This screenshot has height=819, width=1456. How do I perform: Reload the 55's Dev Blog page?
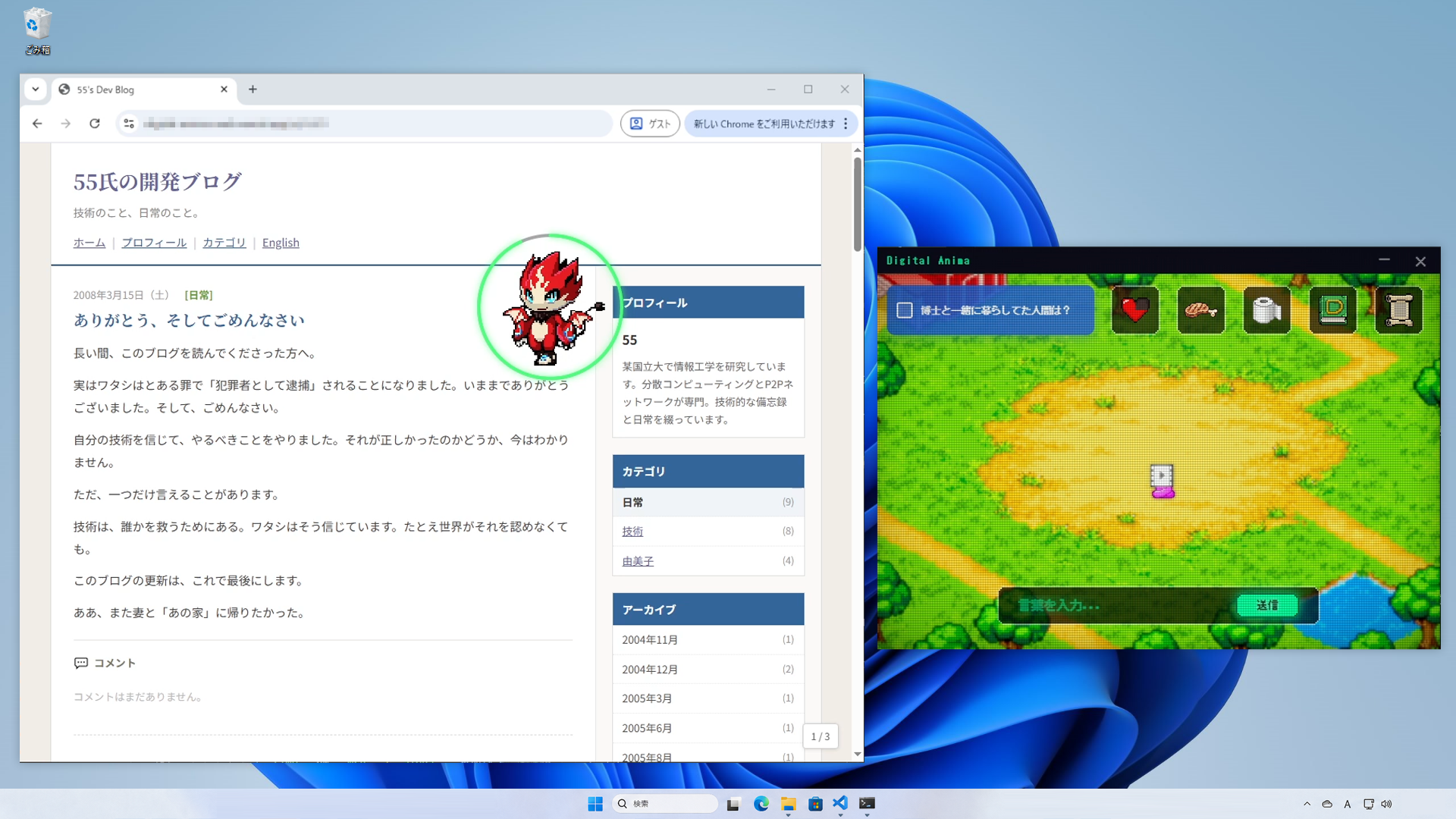[95, 124]
